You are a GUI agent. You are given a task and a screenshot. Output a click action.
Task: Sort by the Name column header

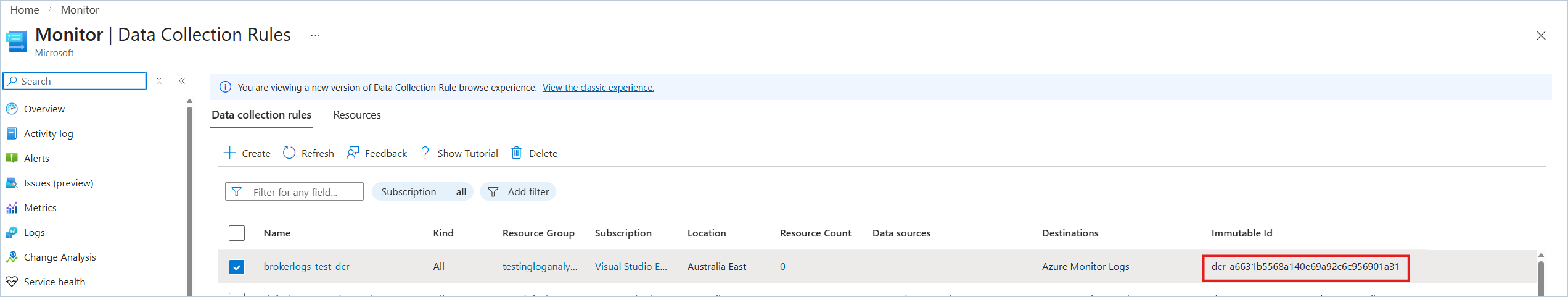pos(277,233)
